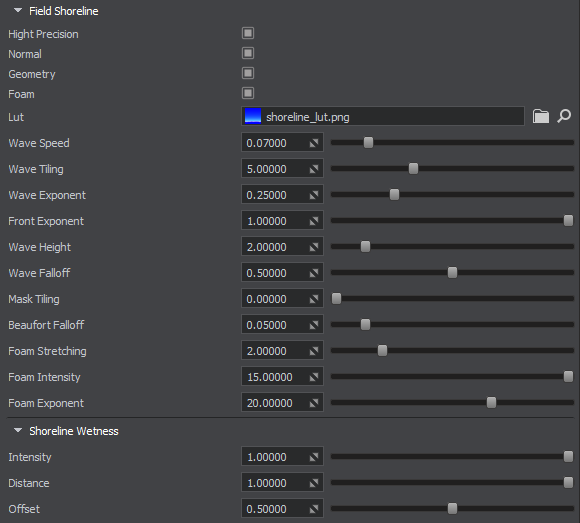Enable the Foam checkbox
580x523 pixels.
(248, 93)
